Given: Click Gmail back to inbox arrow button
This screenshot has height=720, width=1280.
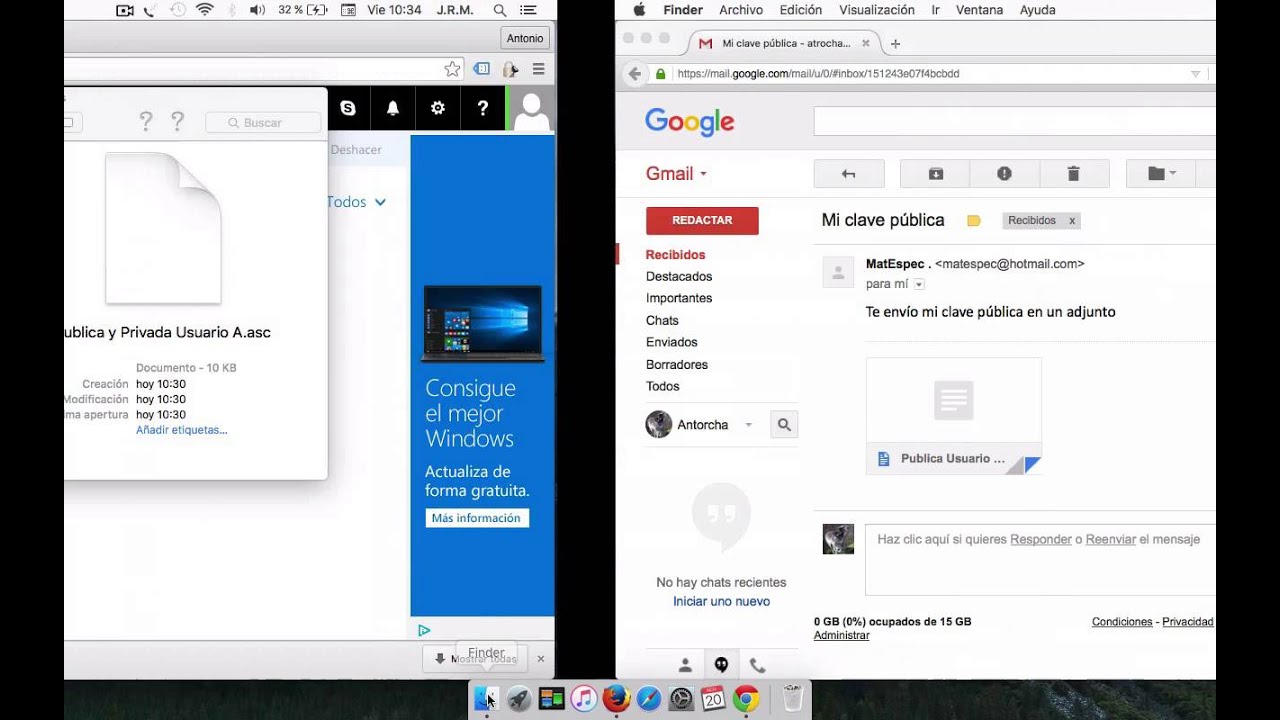Looking at the screenshot, I should click(x=849, y=173).
